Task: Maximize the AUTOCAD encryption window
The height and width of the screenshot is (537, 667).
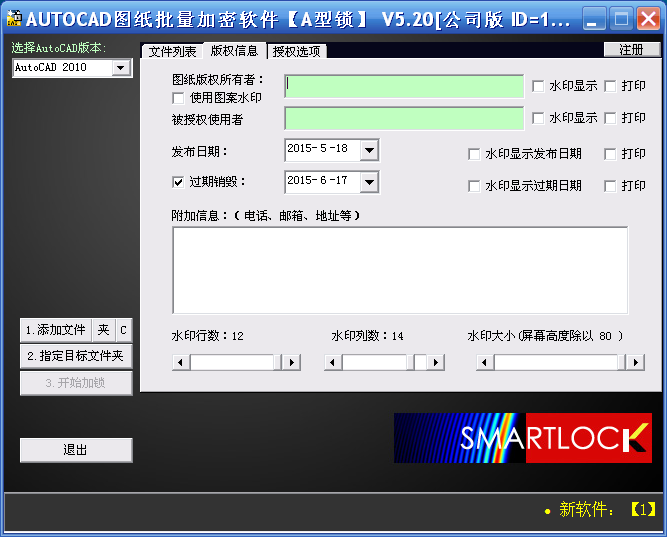Action: (621, 19)
